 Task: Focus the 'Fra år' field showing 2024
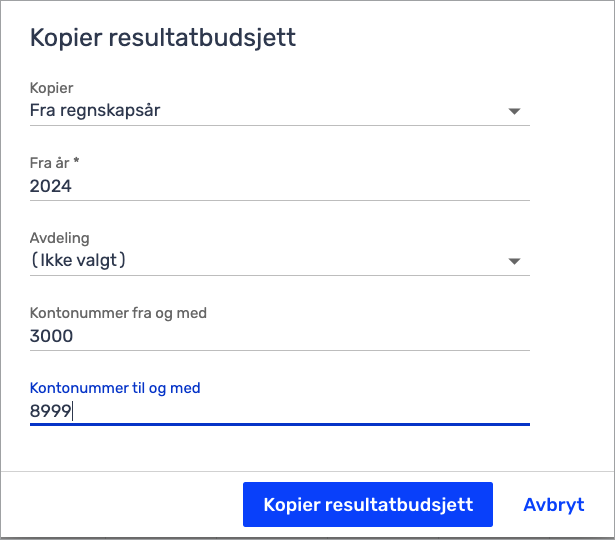(x=280, y=186)
